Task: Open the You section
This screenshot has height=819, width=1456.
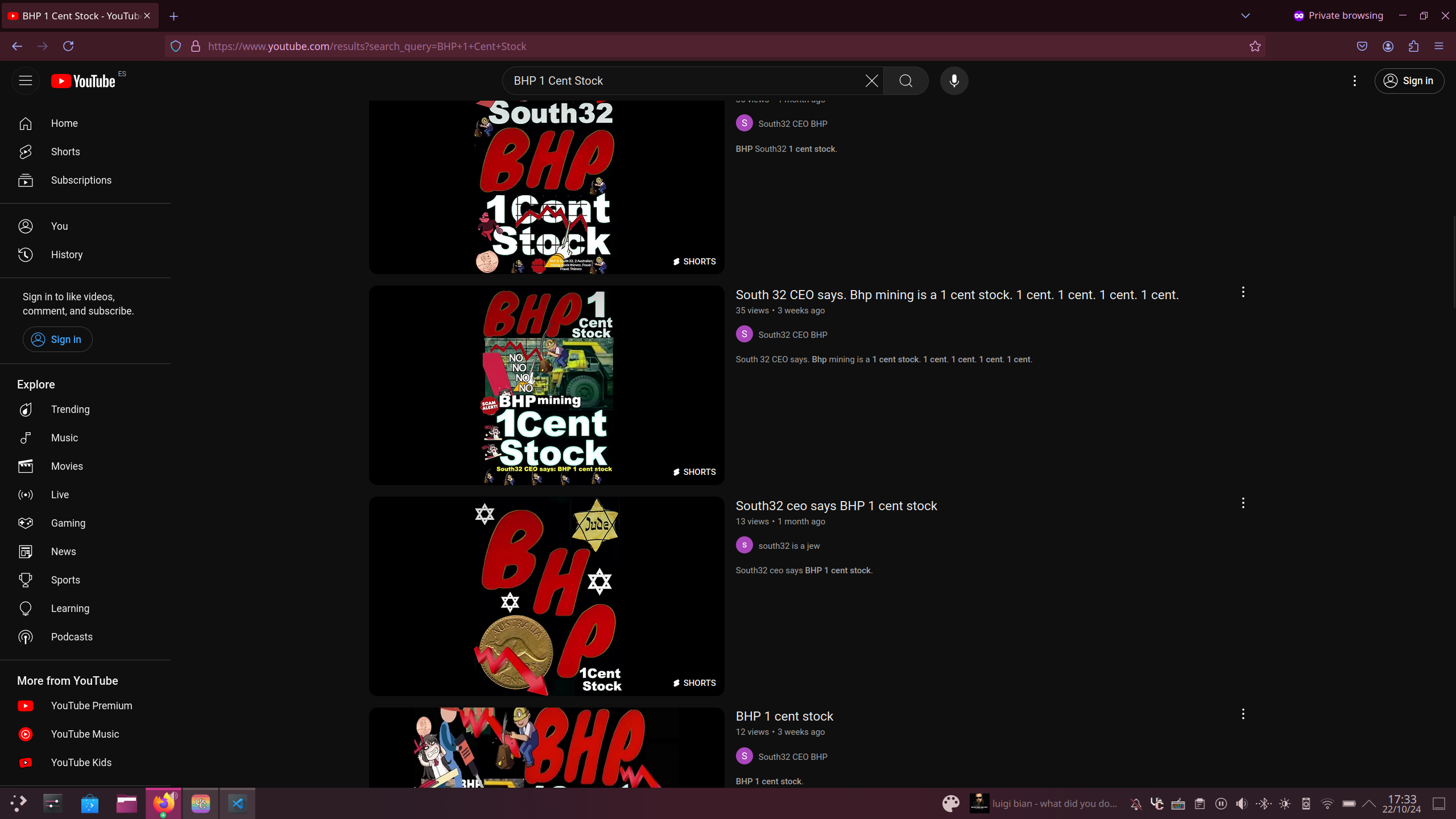Action: (x=85, y=226)
